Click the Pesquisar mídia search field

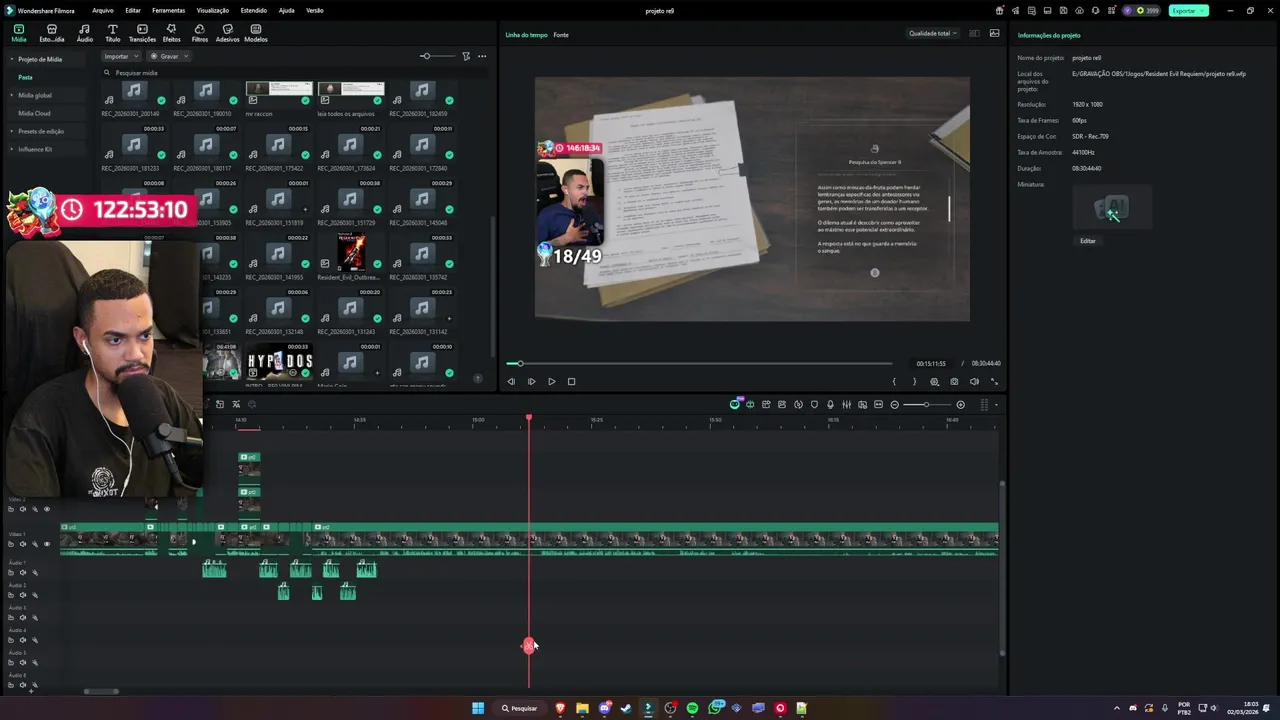(295, 73)
